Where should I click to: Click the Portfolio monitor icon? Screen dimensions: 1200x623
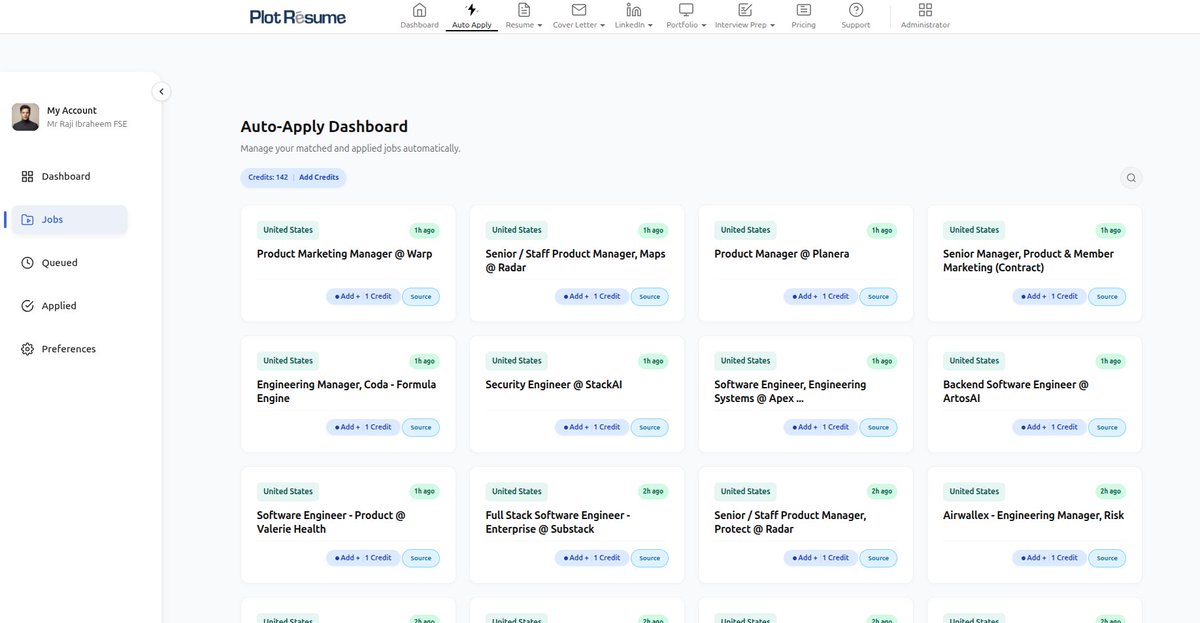(x=686, y=10)
